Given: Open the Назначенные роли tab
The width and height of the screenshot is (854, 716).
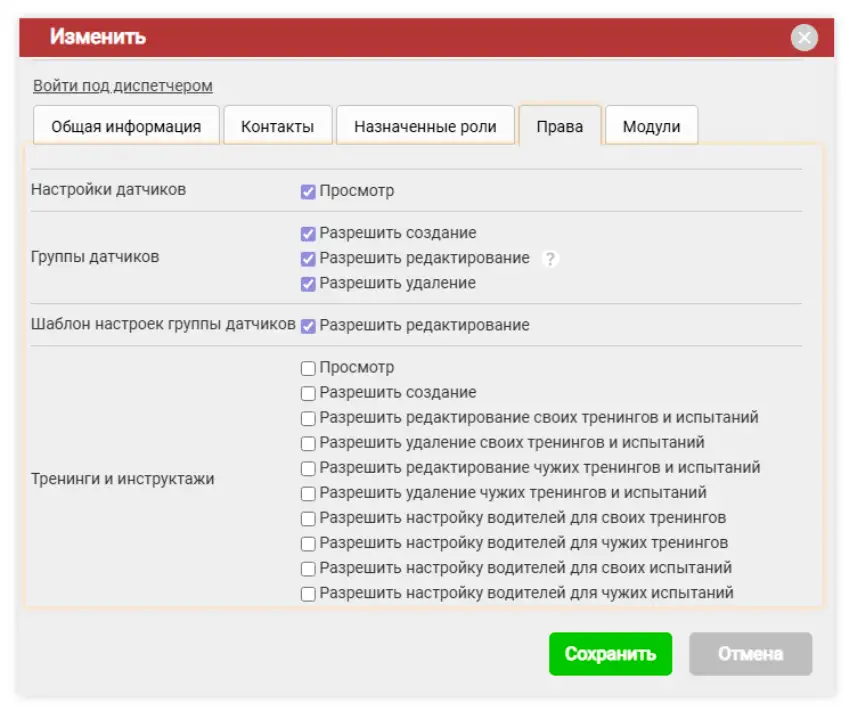Looking at the screenshot, I should (426, 125).
